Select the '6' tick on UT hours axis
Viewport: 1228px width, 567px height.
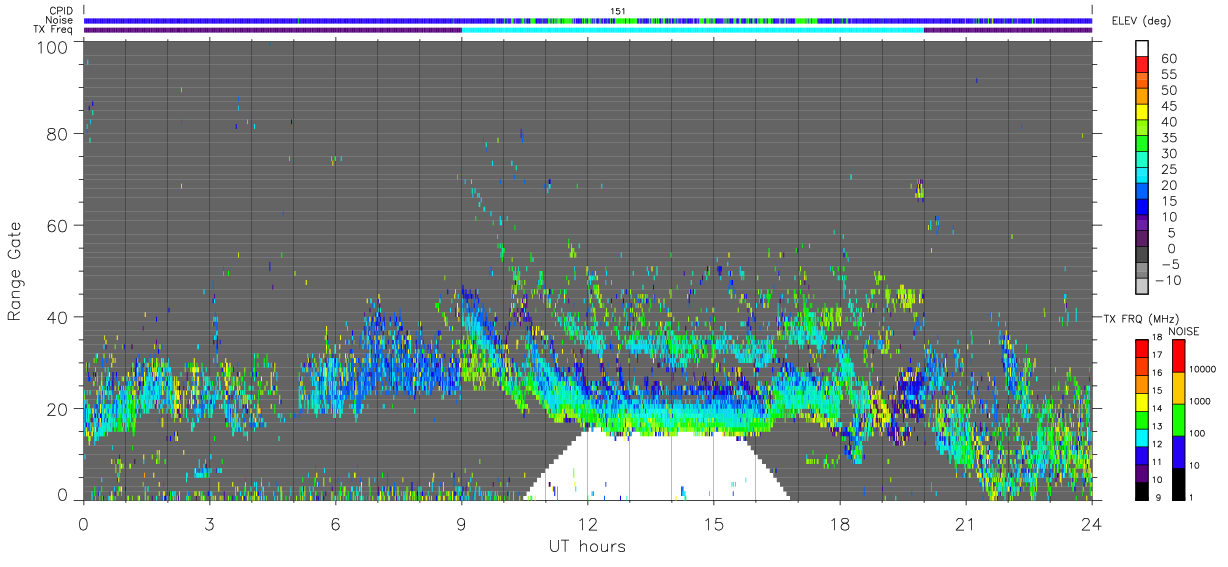pyautogui.click(x=335, y=524)
